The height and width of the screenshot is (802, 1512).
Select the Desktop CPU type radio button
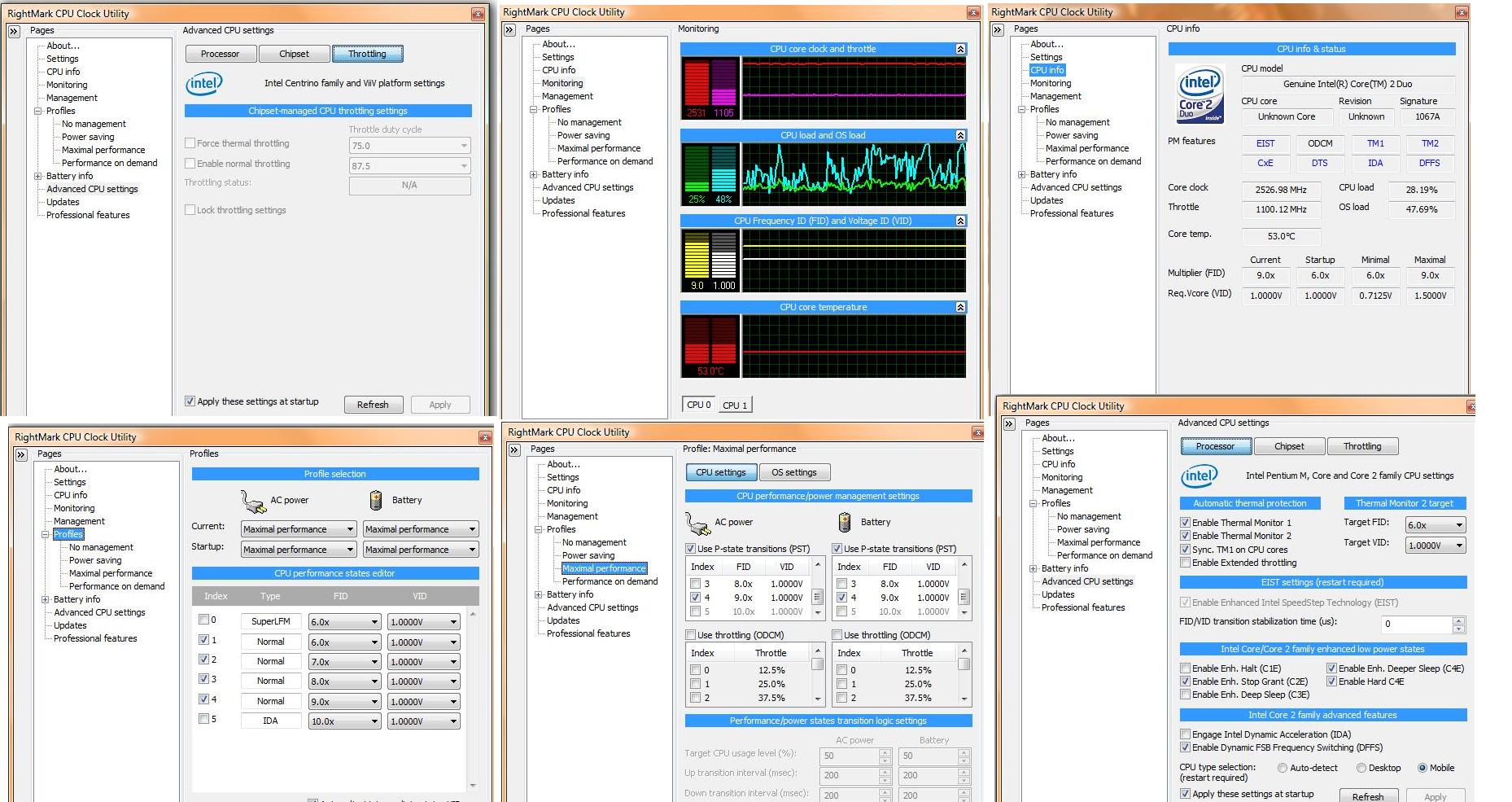[x=1361, y=768]
